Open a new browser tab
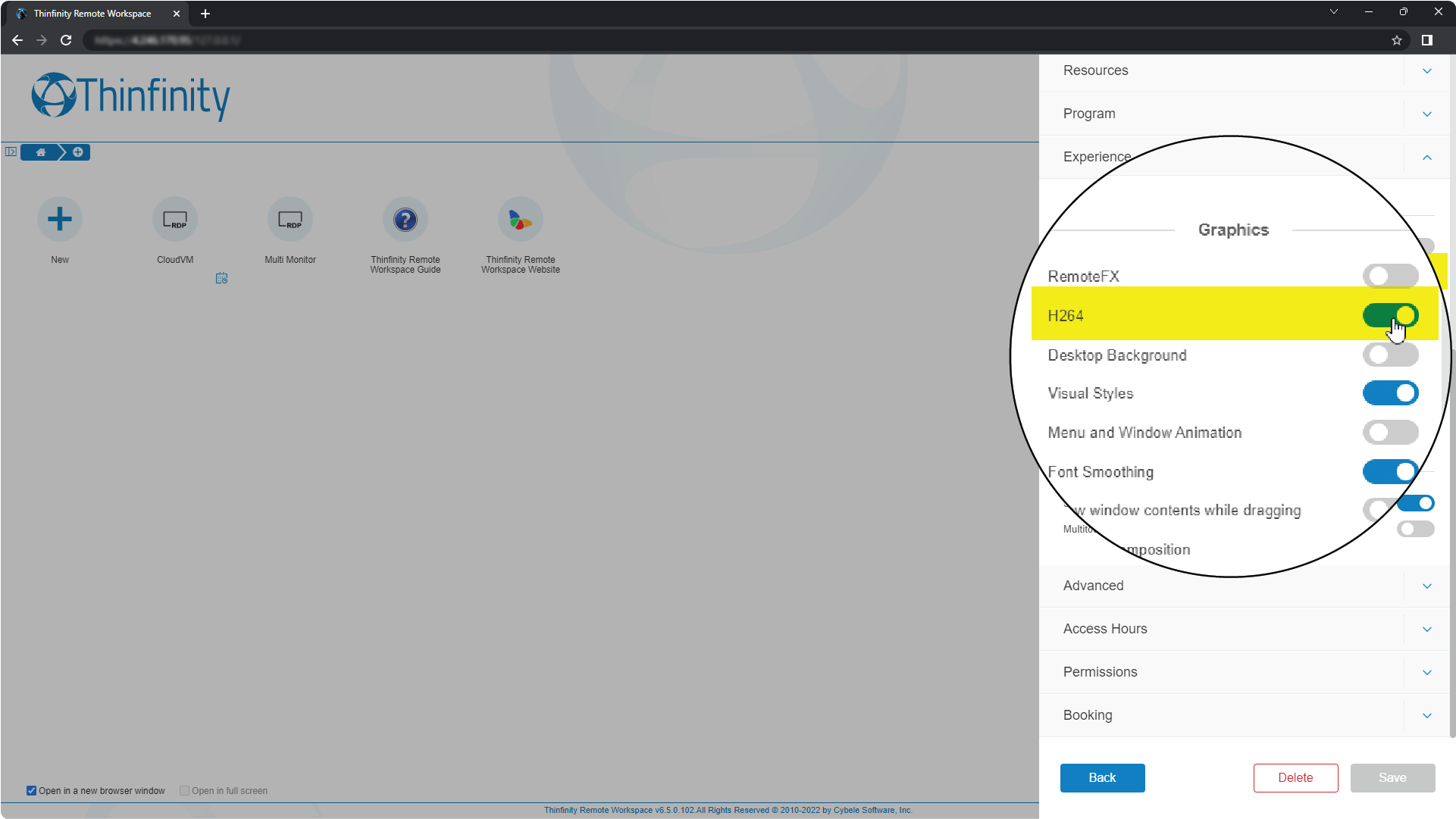The image size is (1456, 819). [205, 13]
